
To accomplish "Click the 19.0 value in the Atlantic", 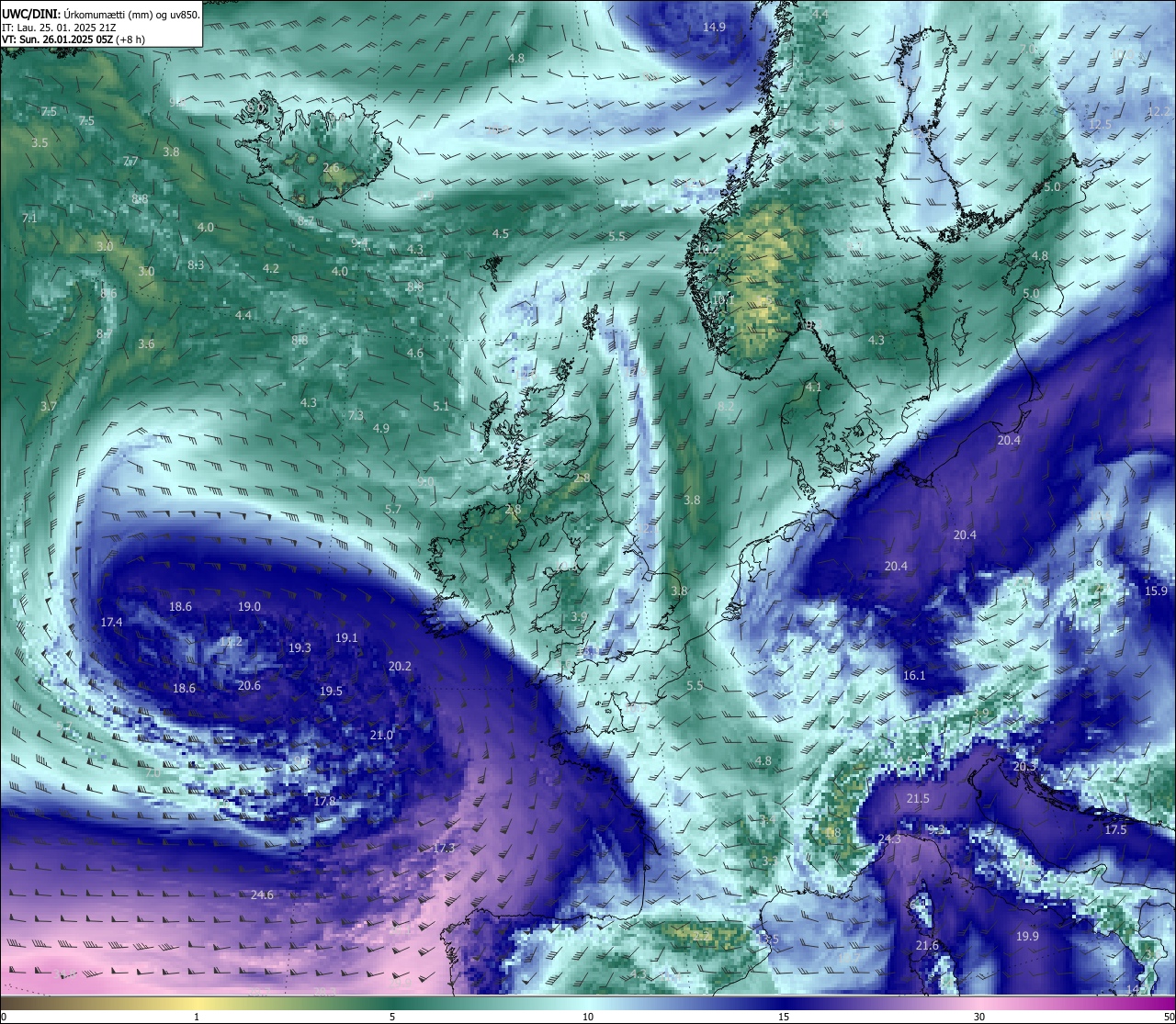I will pyautogui.click(x=249, y=606).
